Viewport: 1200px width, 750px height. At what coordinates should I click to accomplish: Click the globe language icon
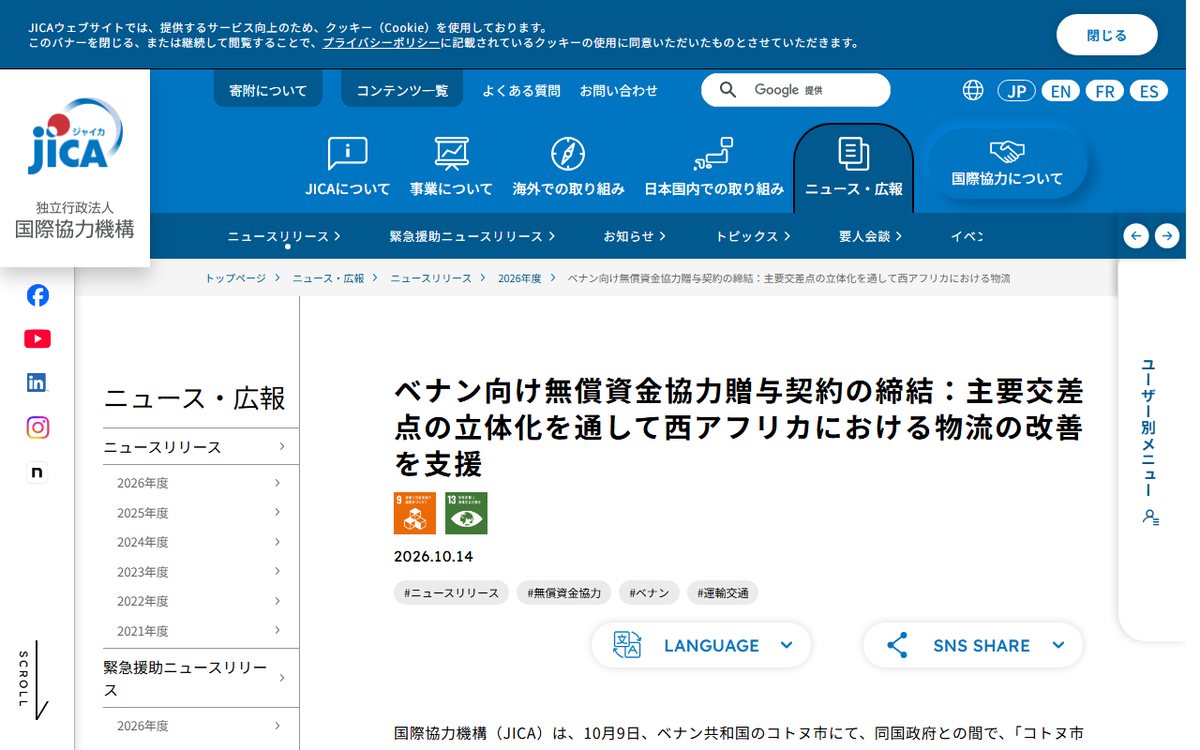(x=973, y=90)
